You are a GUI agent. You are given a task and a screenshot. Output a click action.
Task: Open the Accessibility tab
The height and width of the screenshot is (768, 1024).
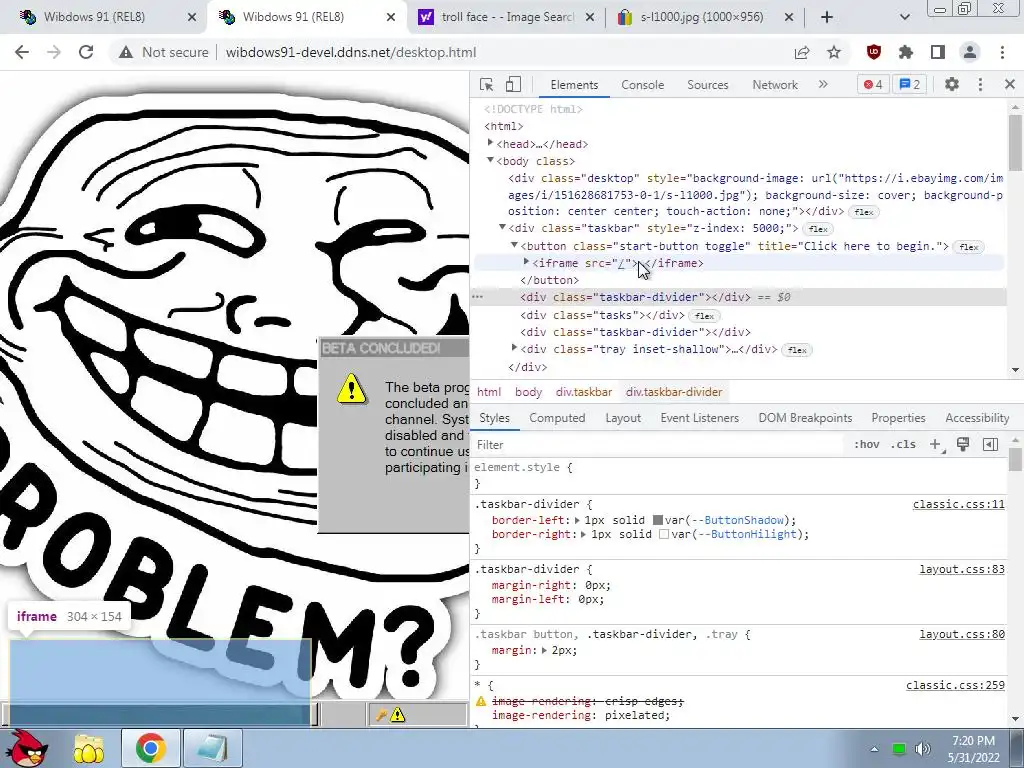(x=977, y=418)
